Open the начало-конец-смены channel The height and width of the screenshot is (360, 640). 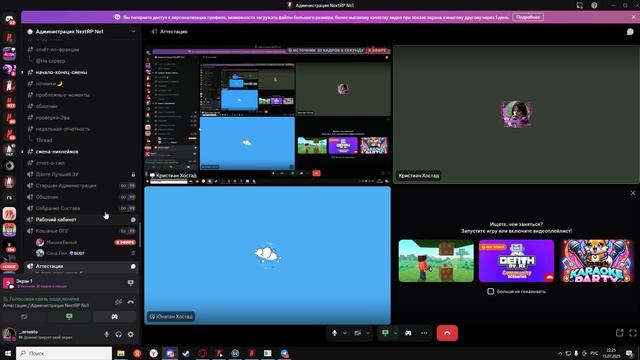tap(81, 72)
